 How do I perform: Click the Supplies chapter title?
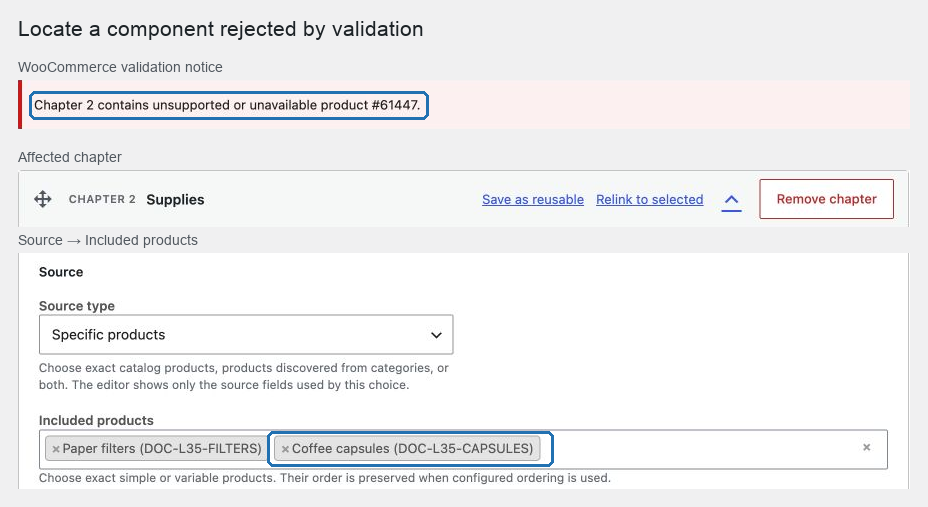(175, 200)
